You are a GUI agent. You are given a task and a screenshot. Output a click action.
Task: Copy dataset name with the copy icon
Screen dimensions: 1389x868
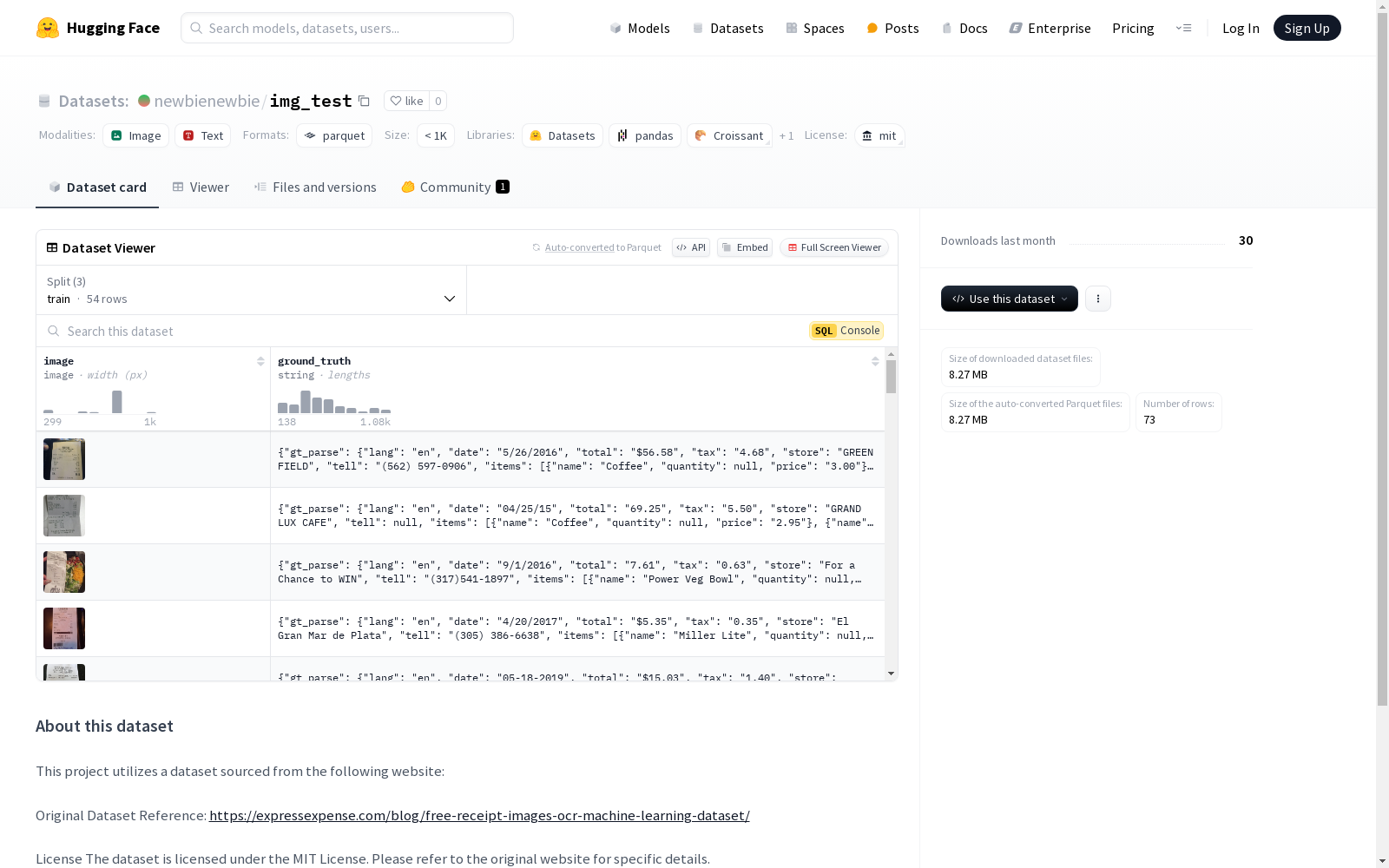tap(365, 102)
